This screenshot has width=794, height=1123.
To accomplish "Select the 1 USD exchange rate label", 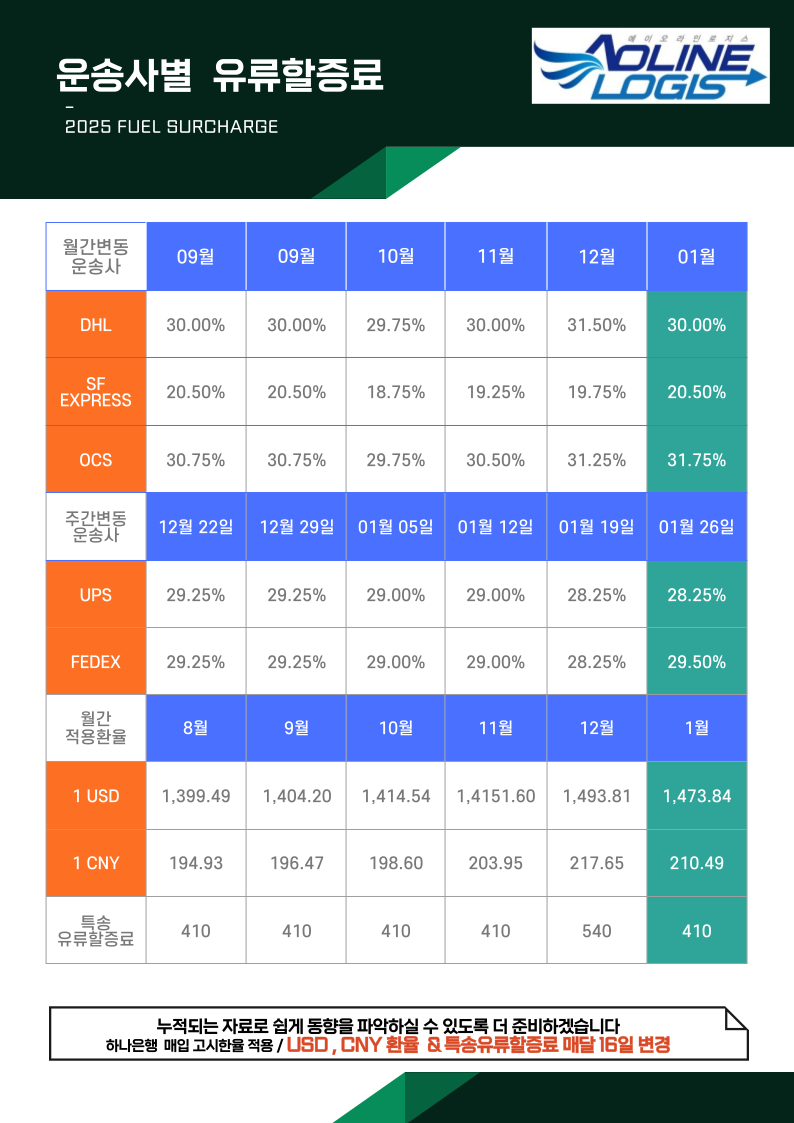I will click(96, 796).
